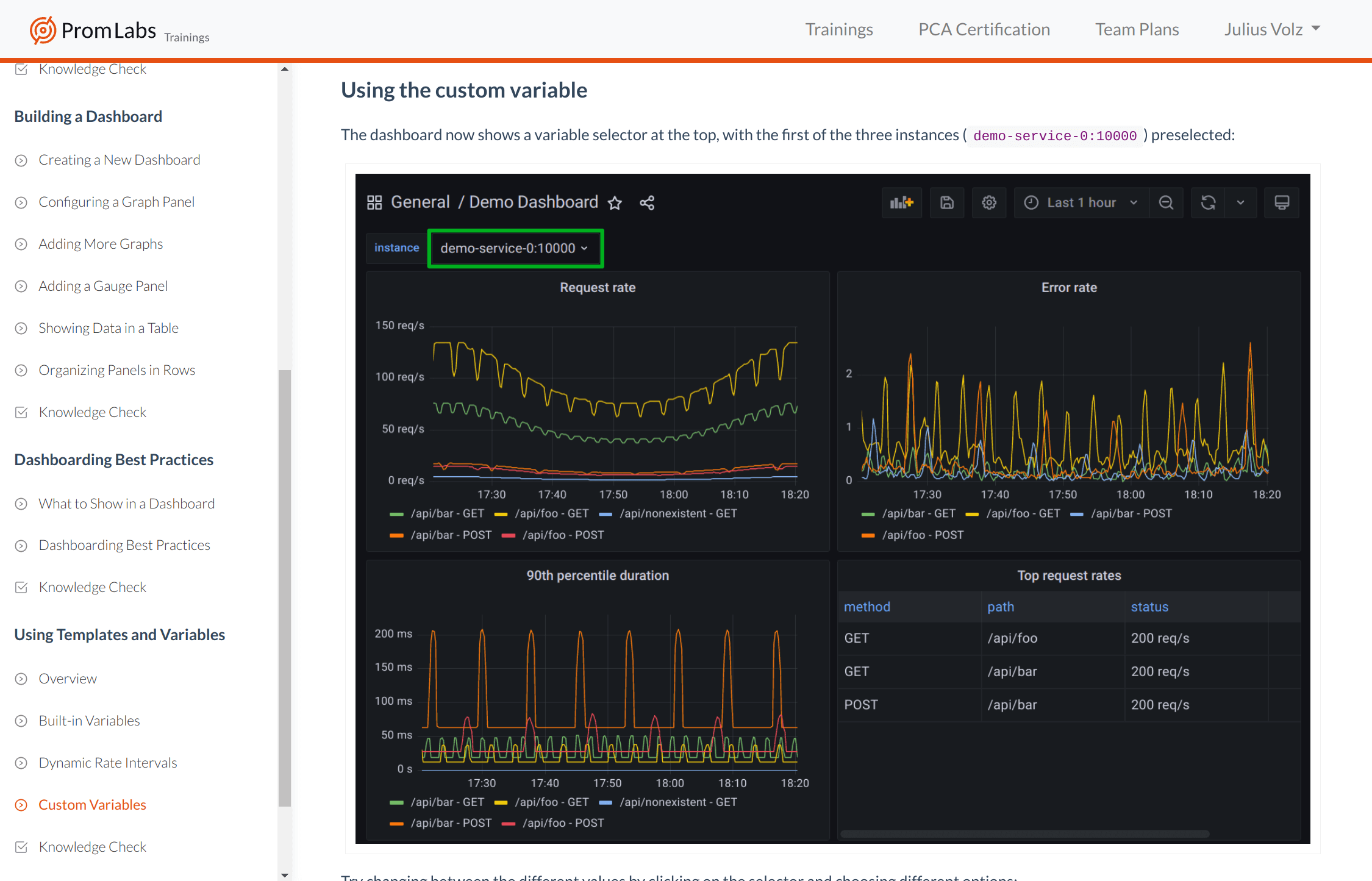Open the Trainings menu item
1372x881 pixels.
coord(839,29)
